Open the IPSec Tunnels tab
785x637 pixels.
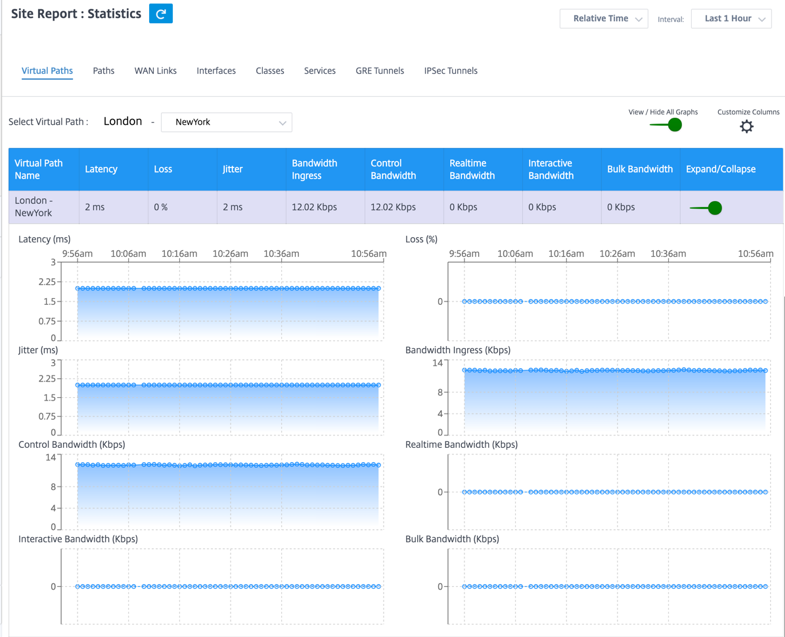(451, 71)
